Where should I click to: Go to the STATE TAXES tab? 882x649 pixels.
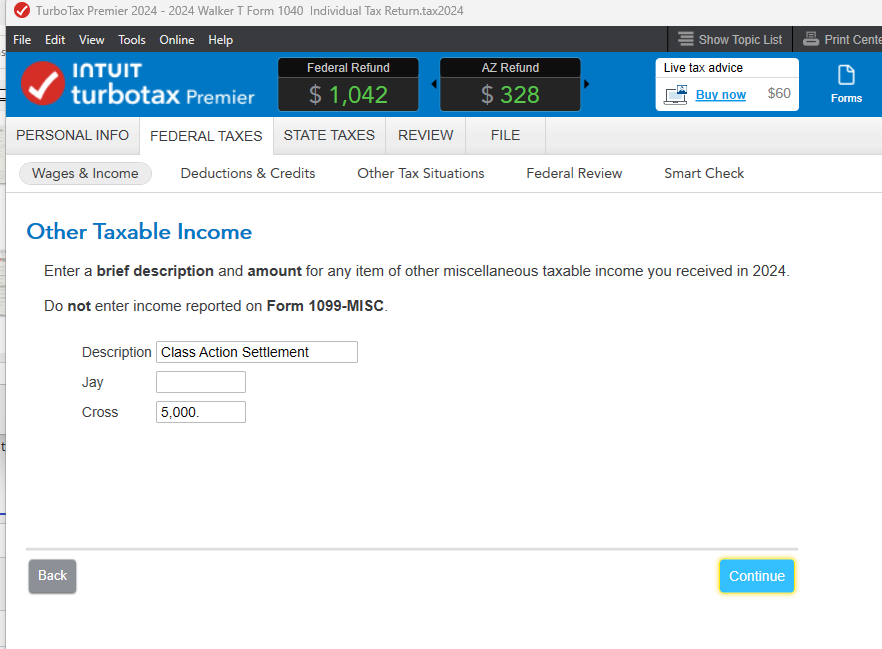point(329,136)
